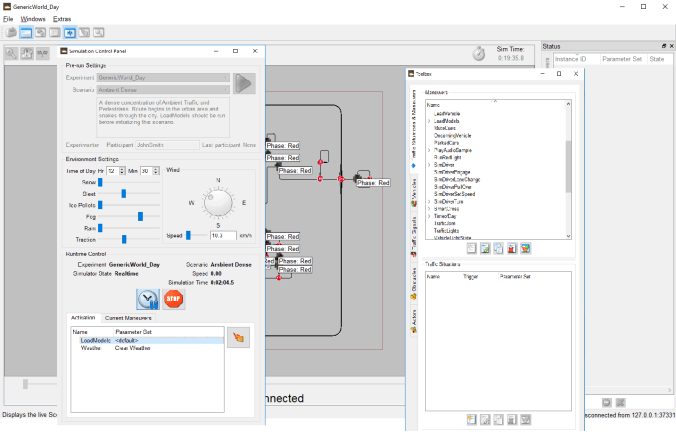Click the fourth main toolbar icon
This screenshot has height=439, width=676.
pyautogui.click(x=55, y=32)
